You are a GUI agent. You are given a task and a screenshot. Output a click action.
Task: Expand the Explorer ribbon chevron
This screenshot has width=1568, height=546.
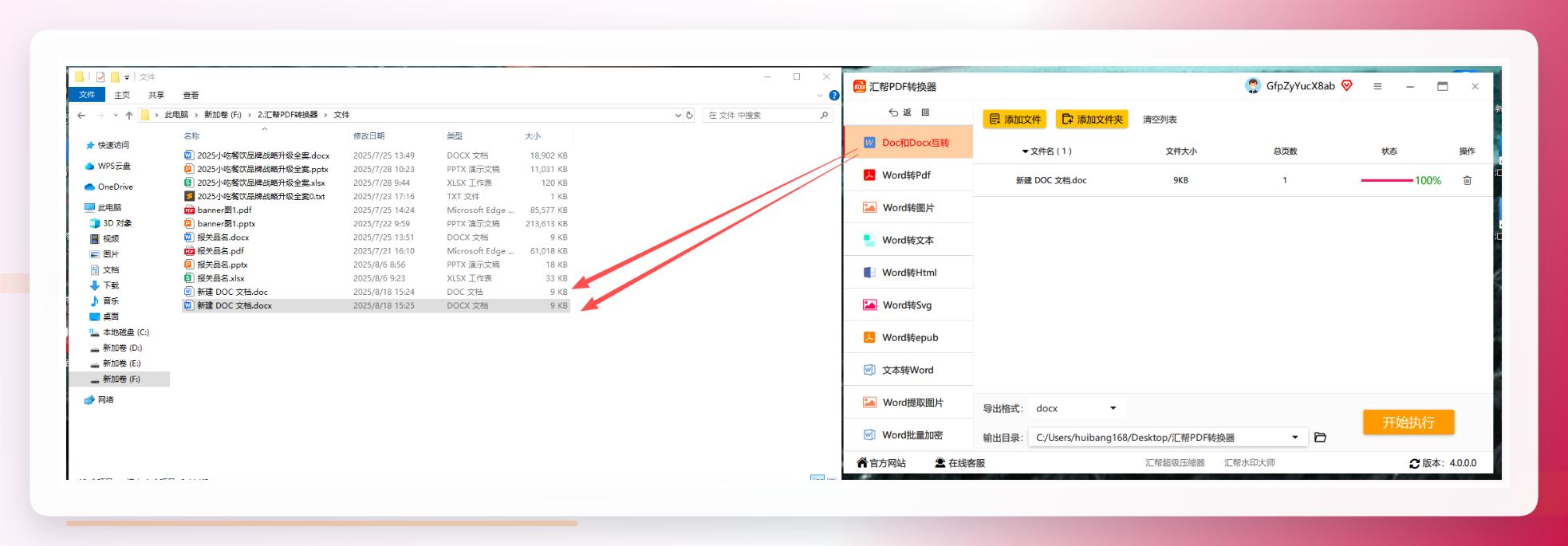(820, 95)
